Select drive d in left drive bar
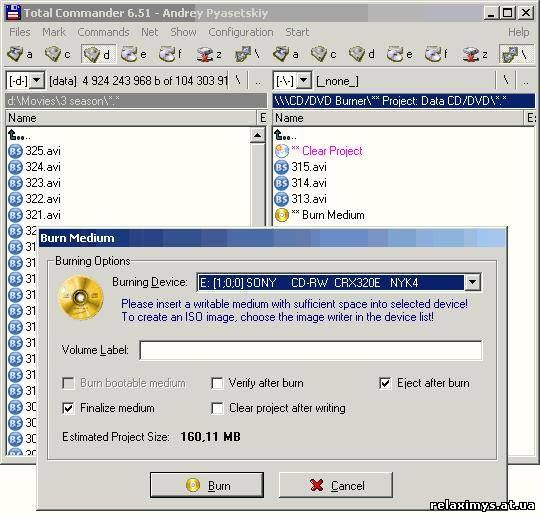Screen dimensions: 540x515 98,54
